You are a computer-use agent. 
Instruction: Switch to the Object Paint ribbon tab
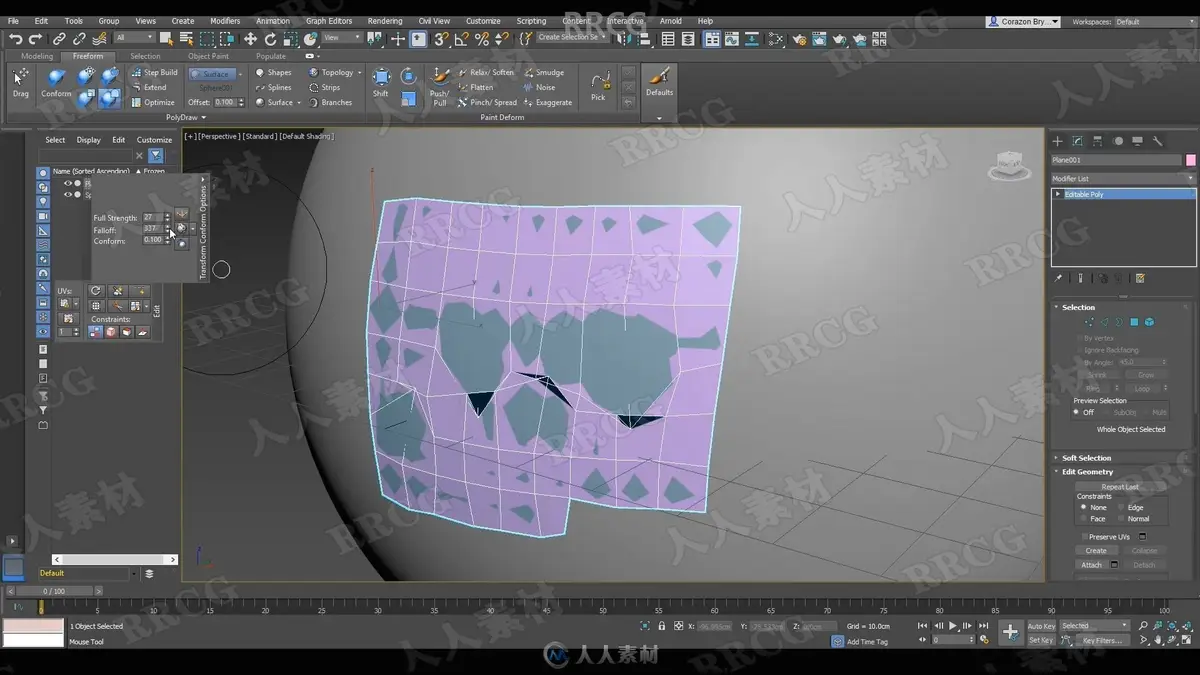pos(208,56)
